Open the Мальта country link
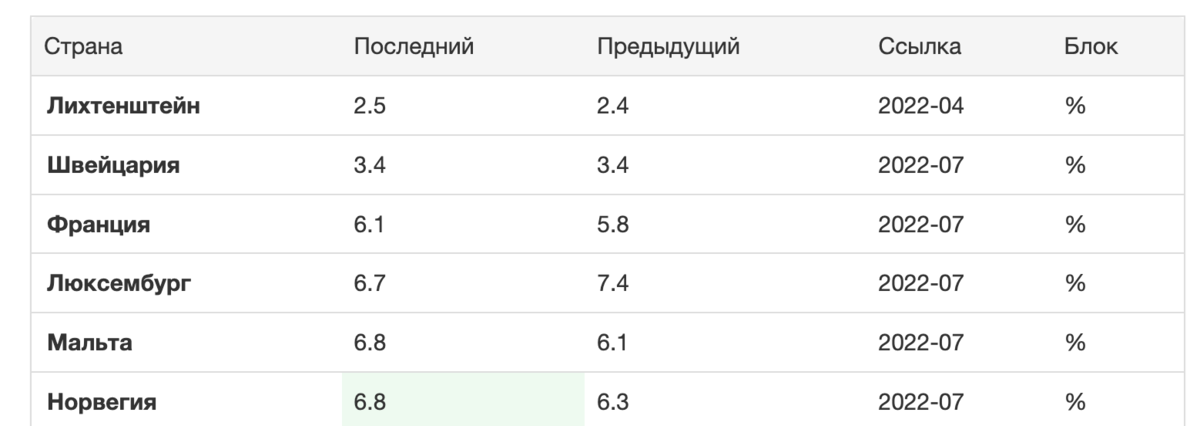 [x=90, y=343]
